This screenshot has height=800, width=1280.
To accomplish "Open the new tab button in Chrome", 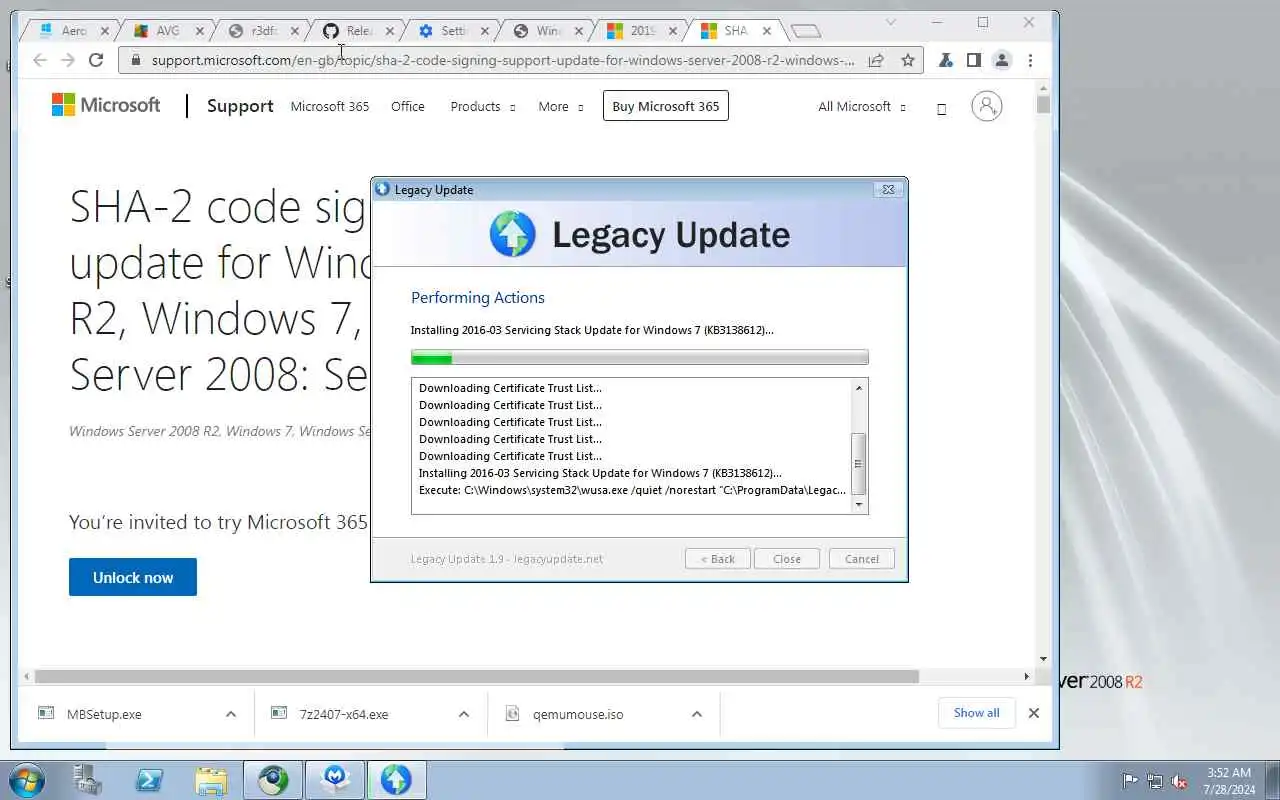I will [806, 31].
